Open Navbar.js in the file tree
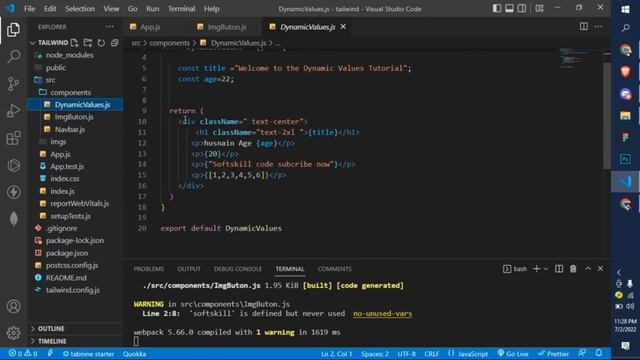 (x=70, y=129)
